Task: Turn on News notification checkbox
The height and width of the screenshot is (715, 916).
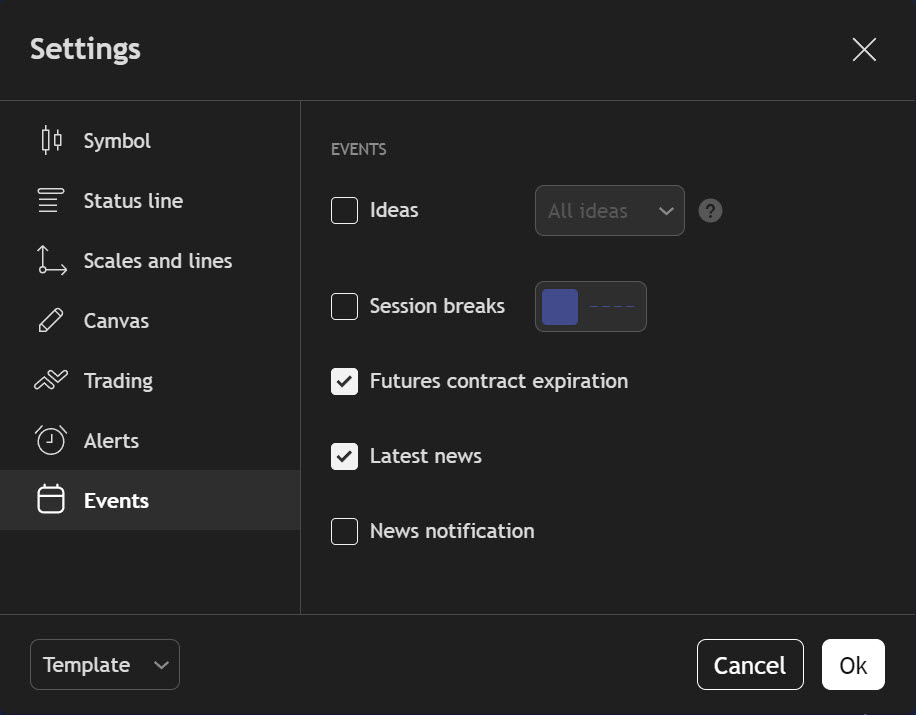Action: coord(344,531)
